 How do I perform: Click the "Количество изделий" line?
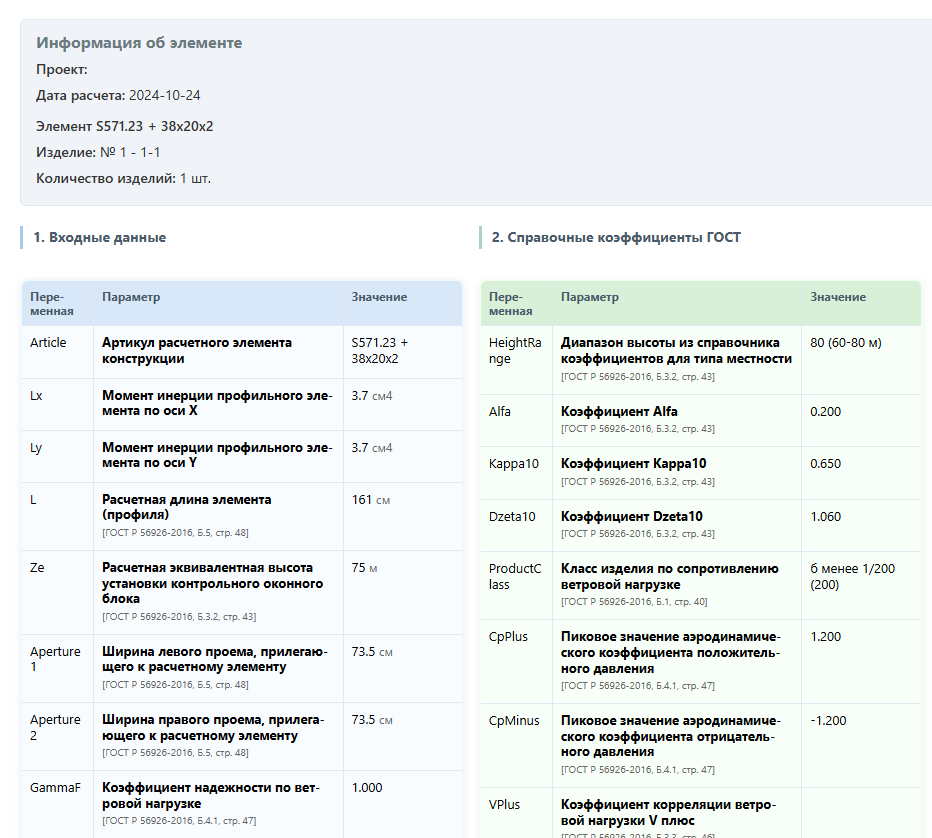pyautogui.click(x=123, y=179)
